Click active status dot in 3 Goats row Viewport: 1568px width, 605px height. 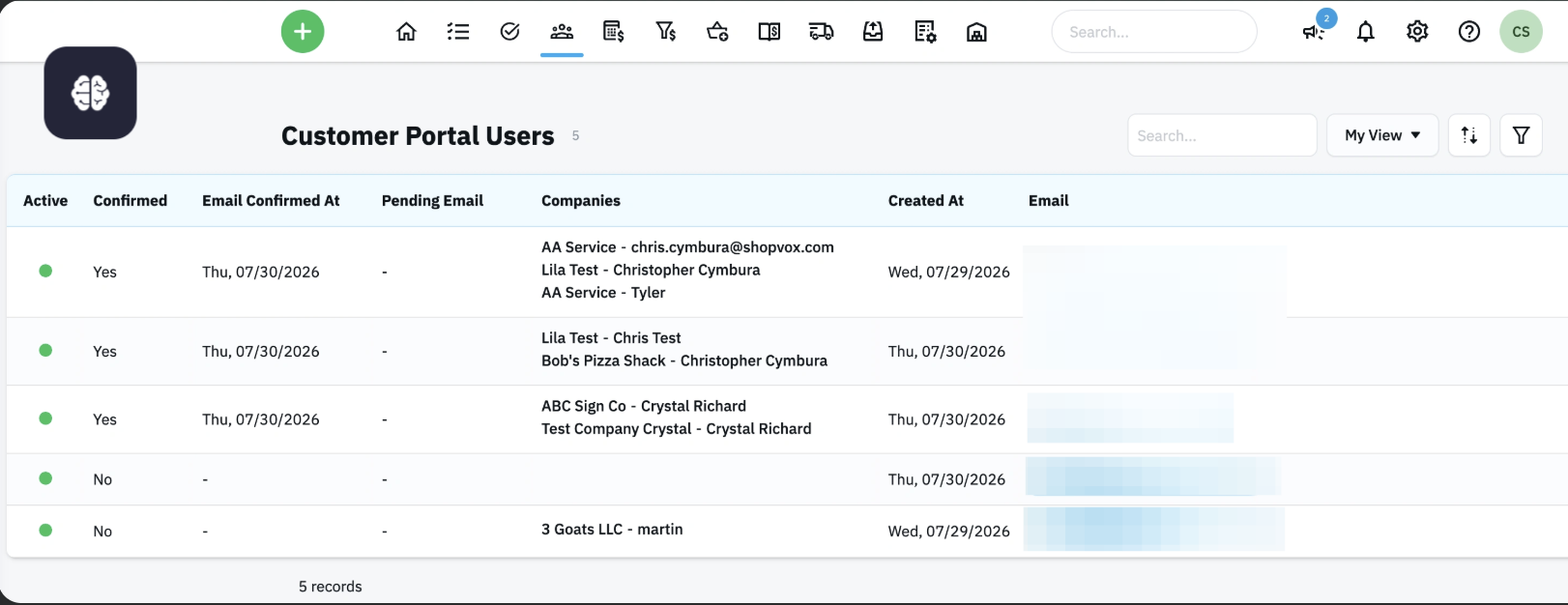pyautogui.click(x=45, y=530)
